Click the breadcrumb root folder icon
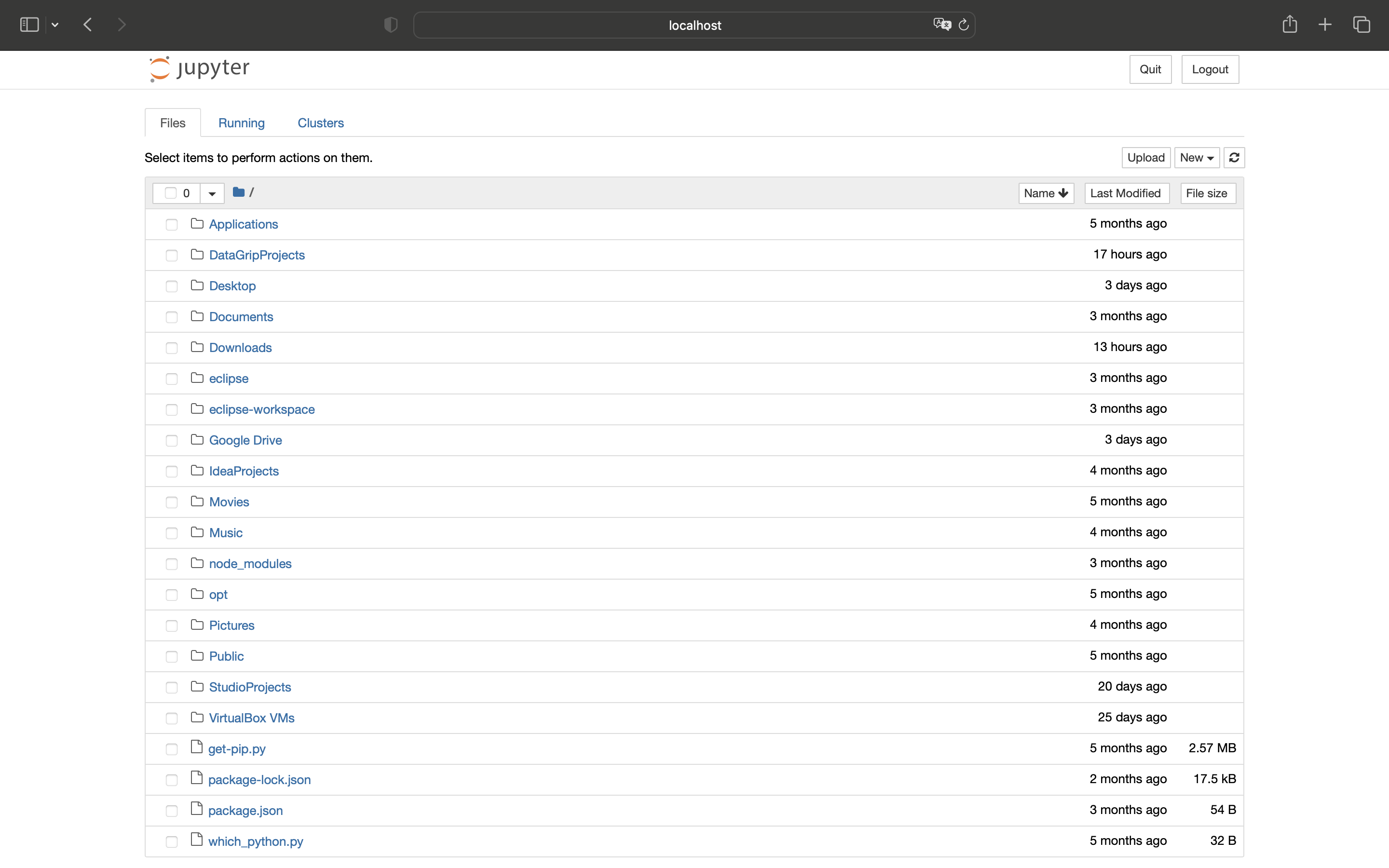 [x=239, y=192]
